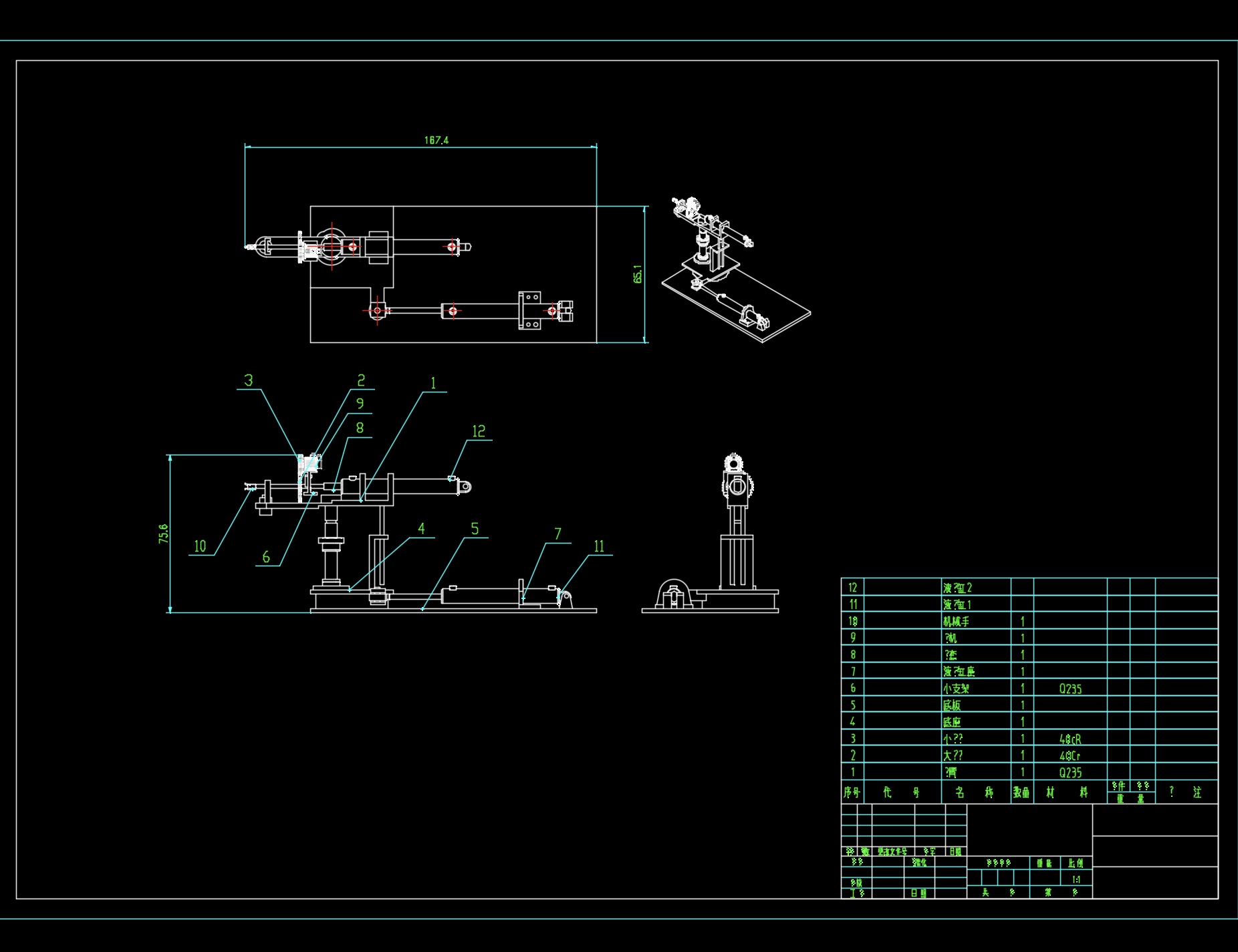This screenshot has height=952, width=1238.
Task: Select the 40Cr material cell in row 2
Action: pyautogui.click(x=1070, y=755)
